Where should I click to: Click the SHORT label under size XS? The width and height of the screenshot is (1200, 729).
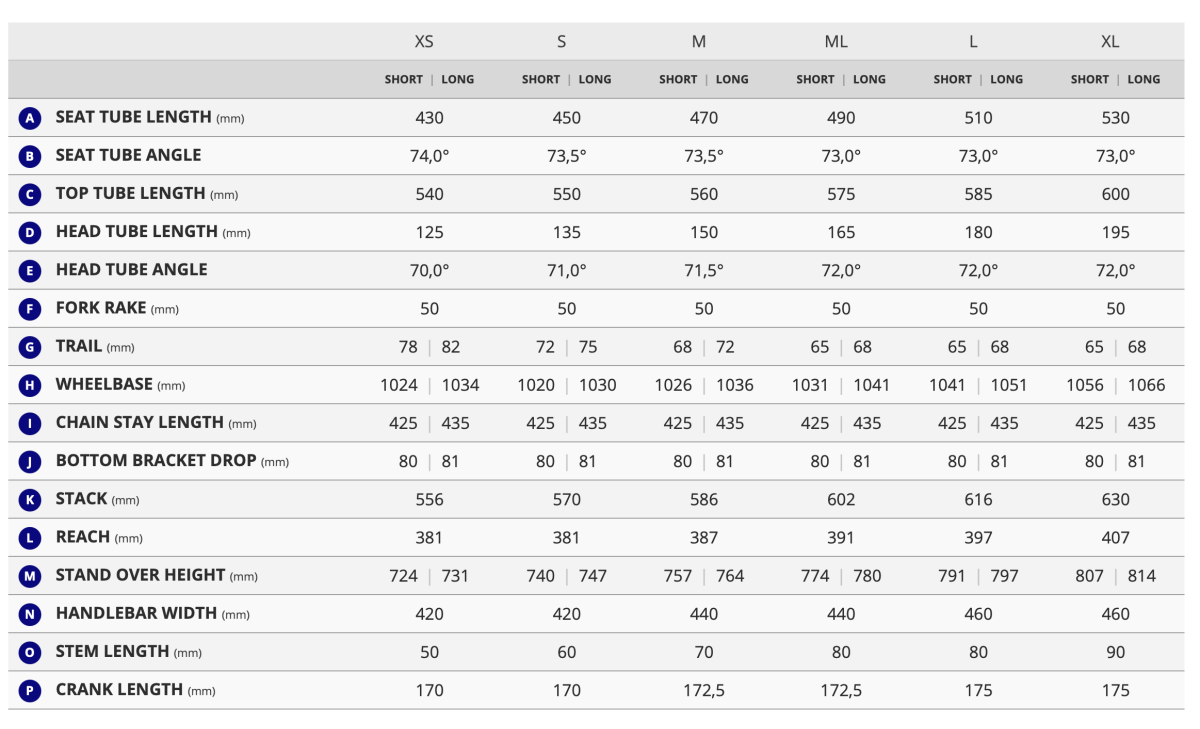pos(404,79)
